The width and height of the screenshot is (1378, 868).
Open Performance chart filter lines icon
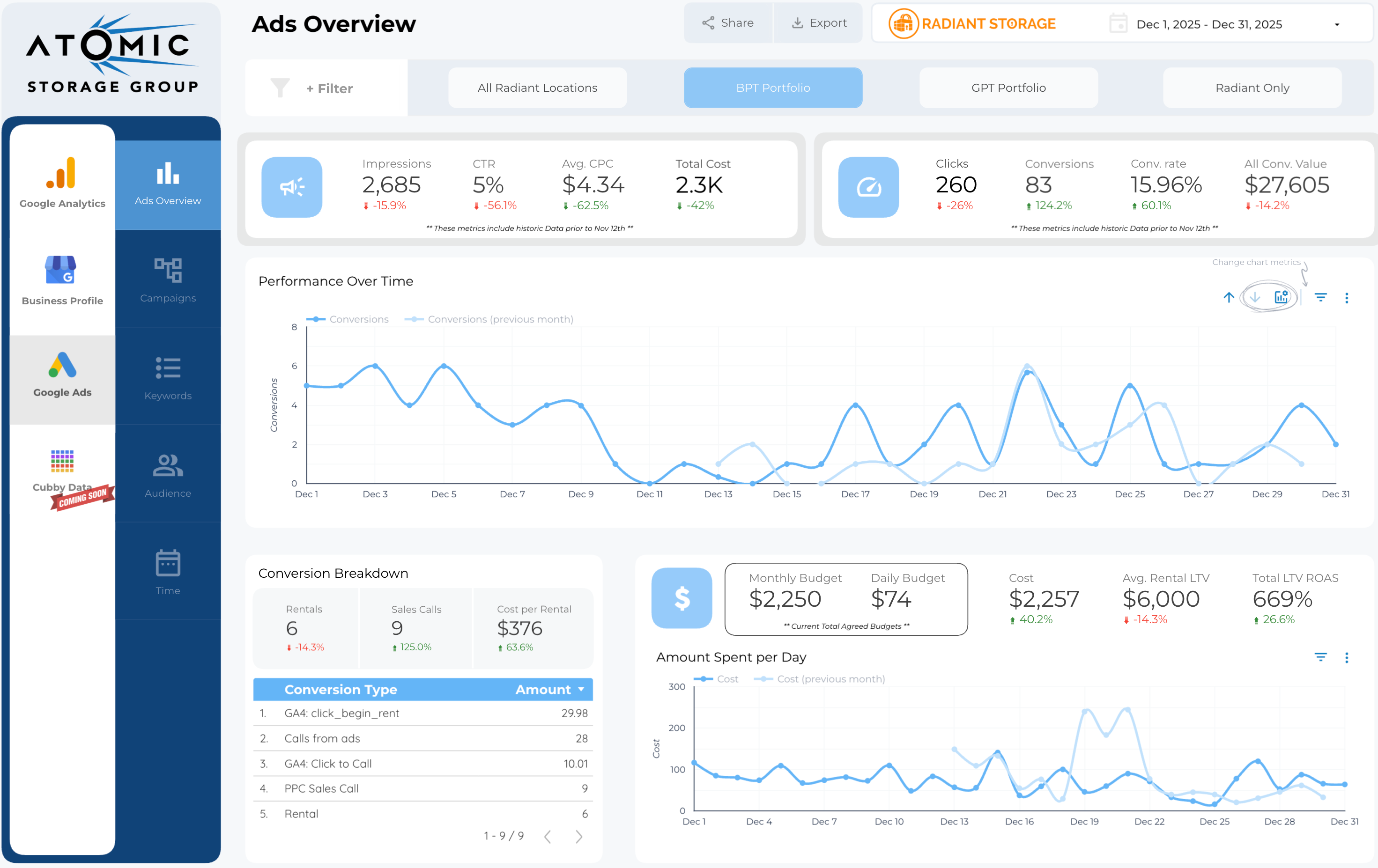click(x=1320, y=298)
